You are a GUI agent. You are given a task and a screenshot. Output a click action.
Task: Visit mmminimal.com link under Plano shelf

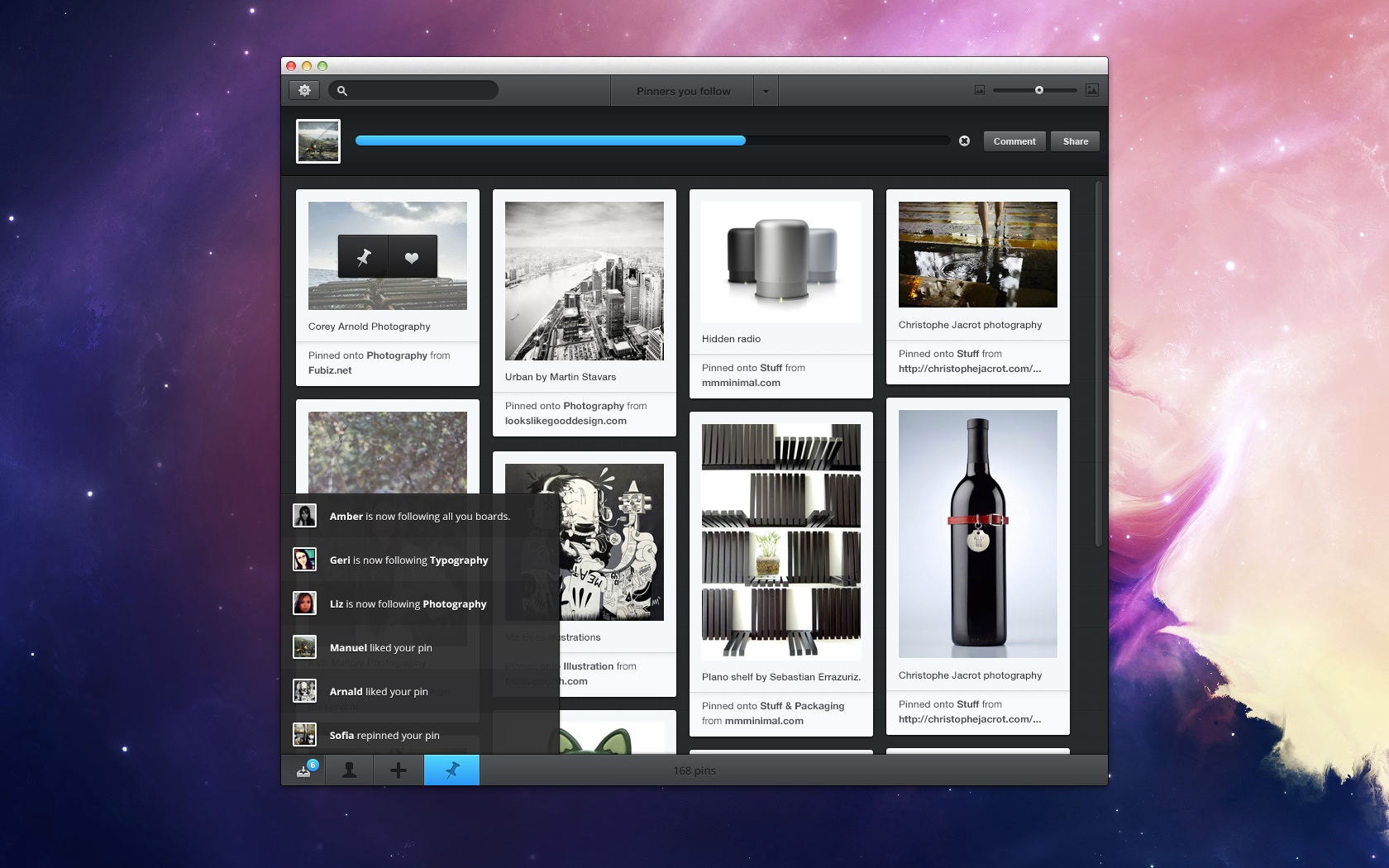(x=764, y=721)
